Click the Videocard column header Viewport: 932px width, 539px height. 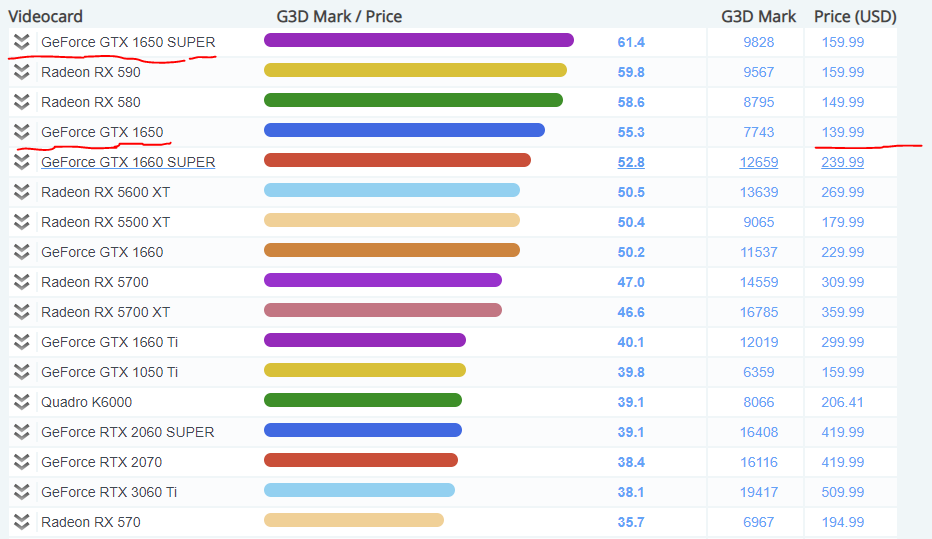45,17
